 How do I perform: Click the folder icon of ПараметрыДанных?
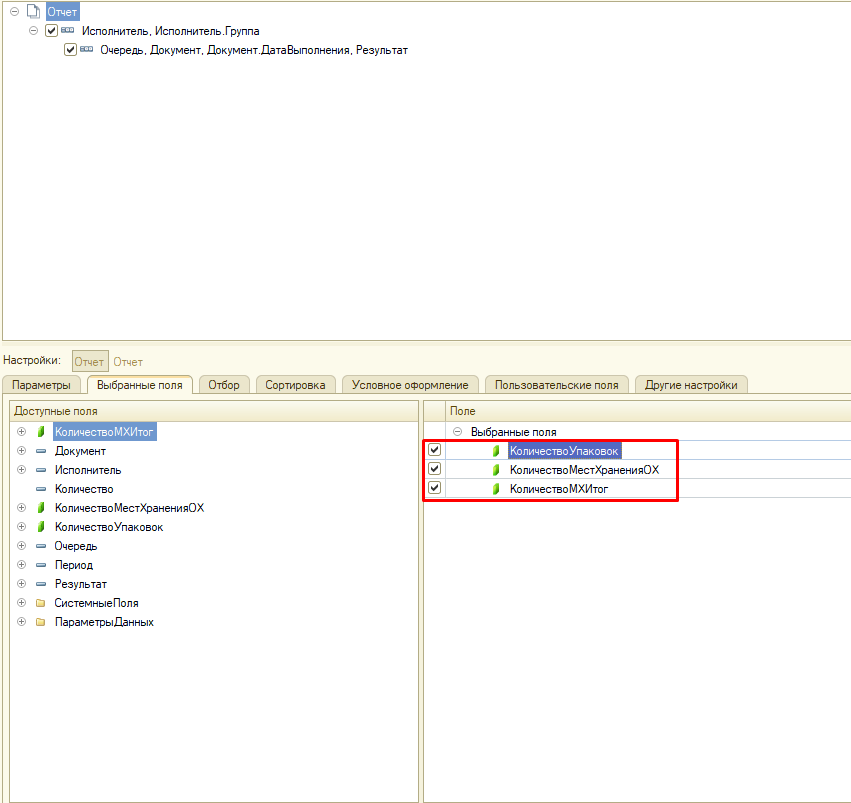pos(41,622)
